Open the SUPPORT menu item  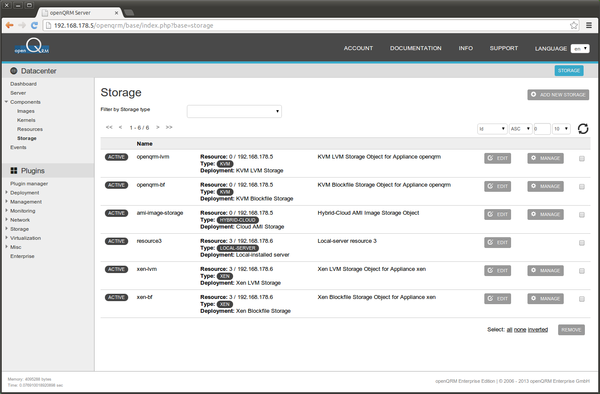coord(504,48)
